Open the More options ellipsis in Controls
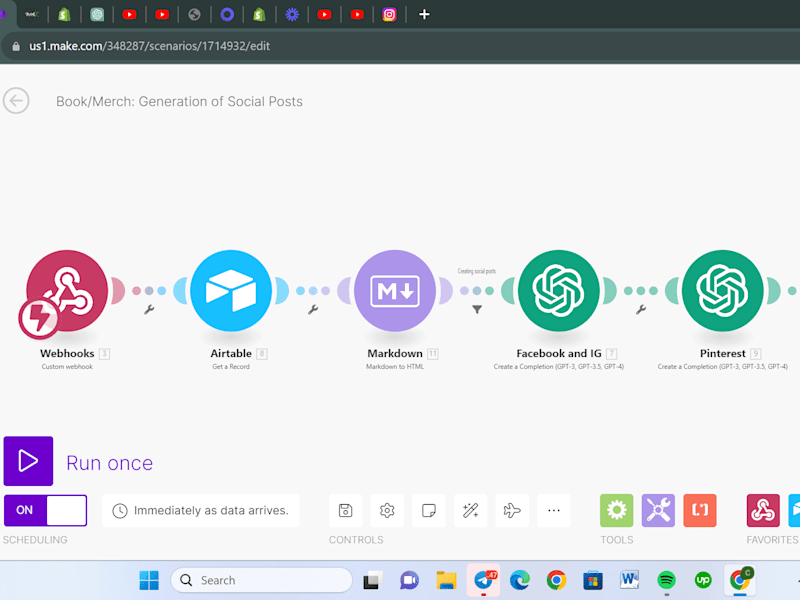The height and width of the screenshot is (600, 800). click(x=554, y=510)
